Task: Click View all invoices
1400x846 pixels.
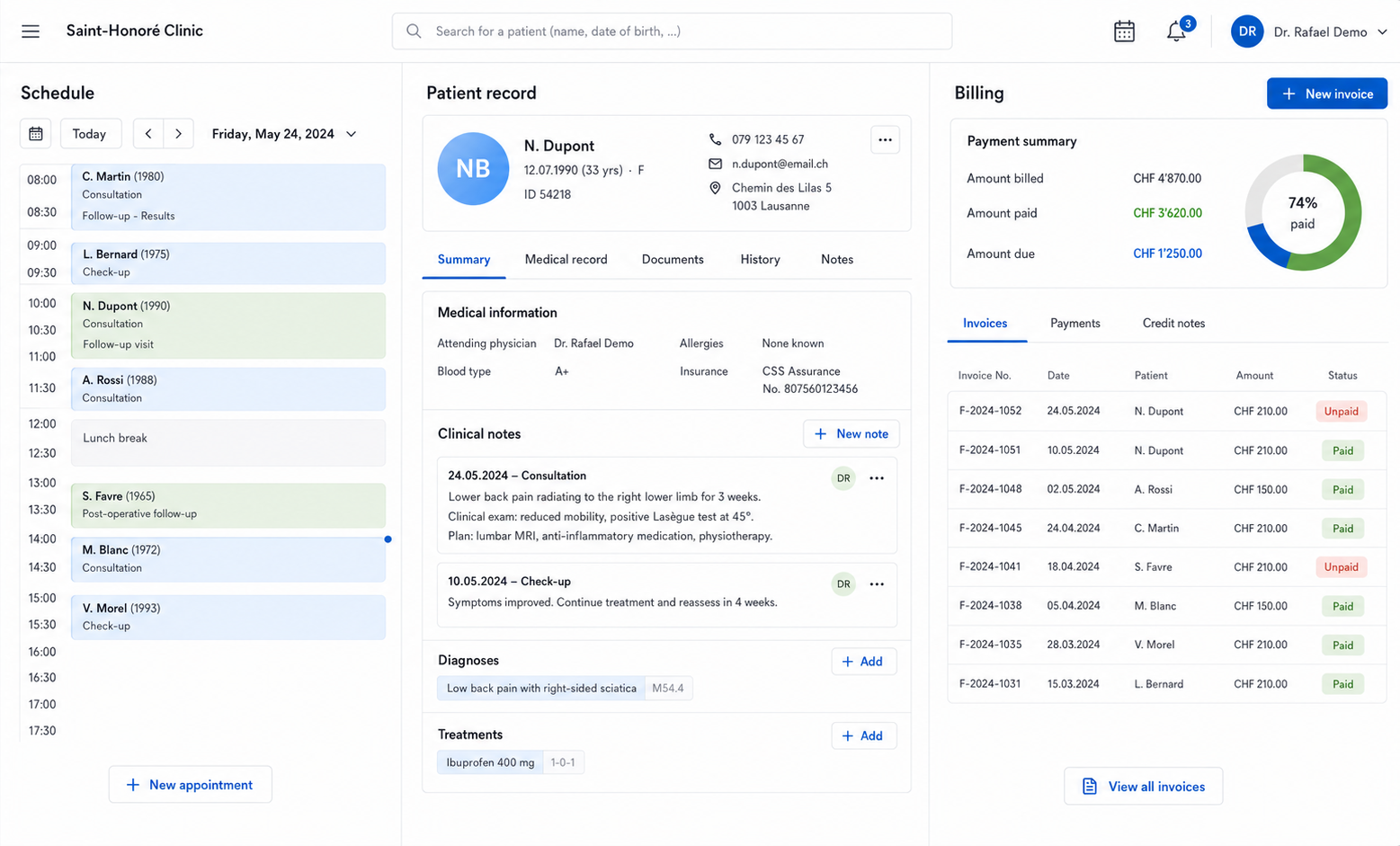Action: click(1143, 787)
